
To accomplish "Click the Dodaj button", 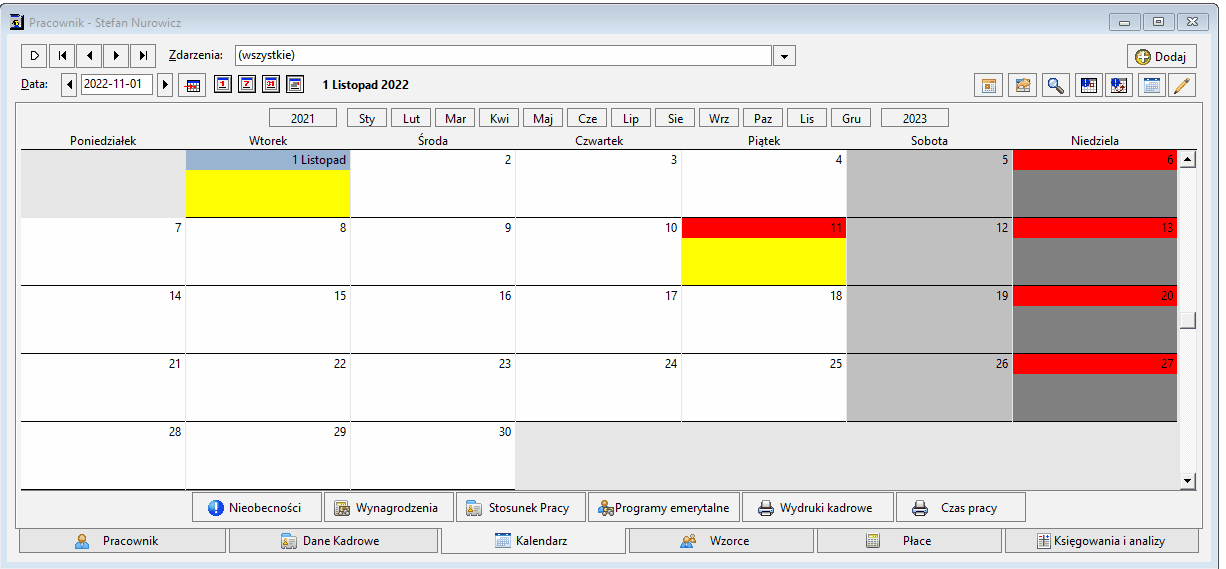I will tap(1161, 57).
